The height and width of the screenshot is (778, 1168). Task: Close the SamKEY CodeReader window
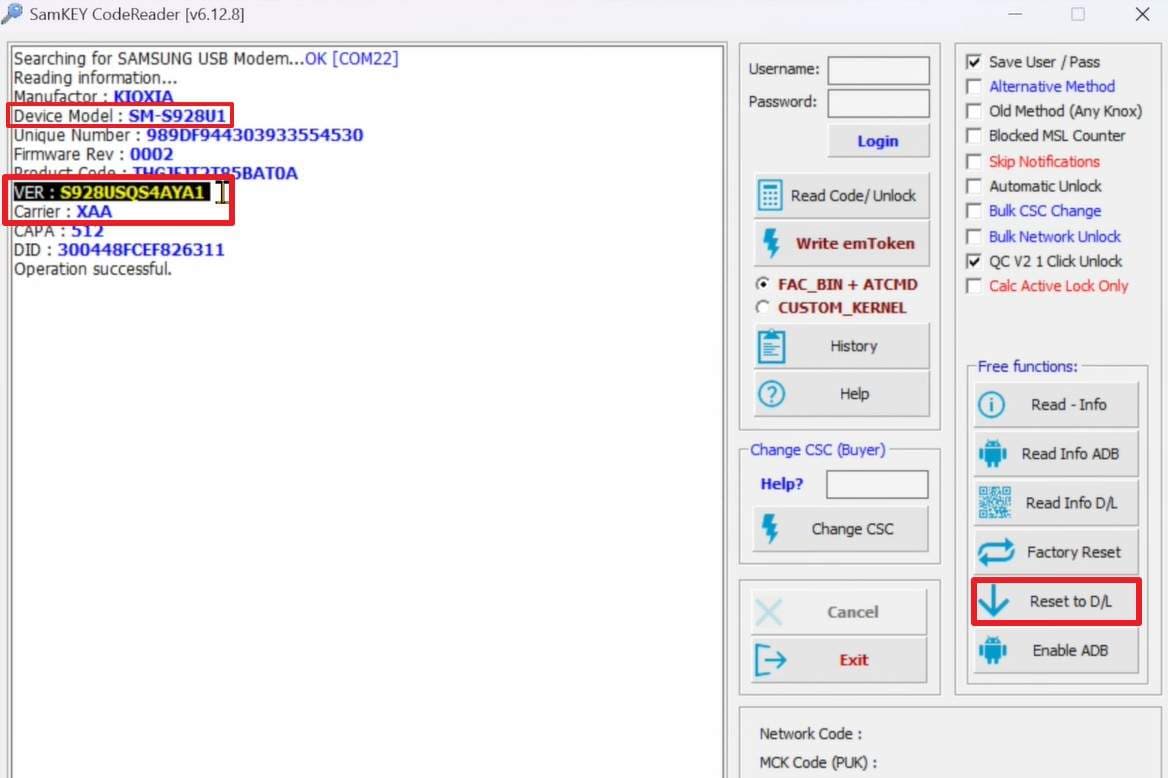[1142, 14]
